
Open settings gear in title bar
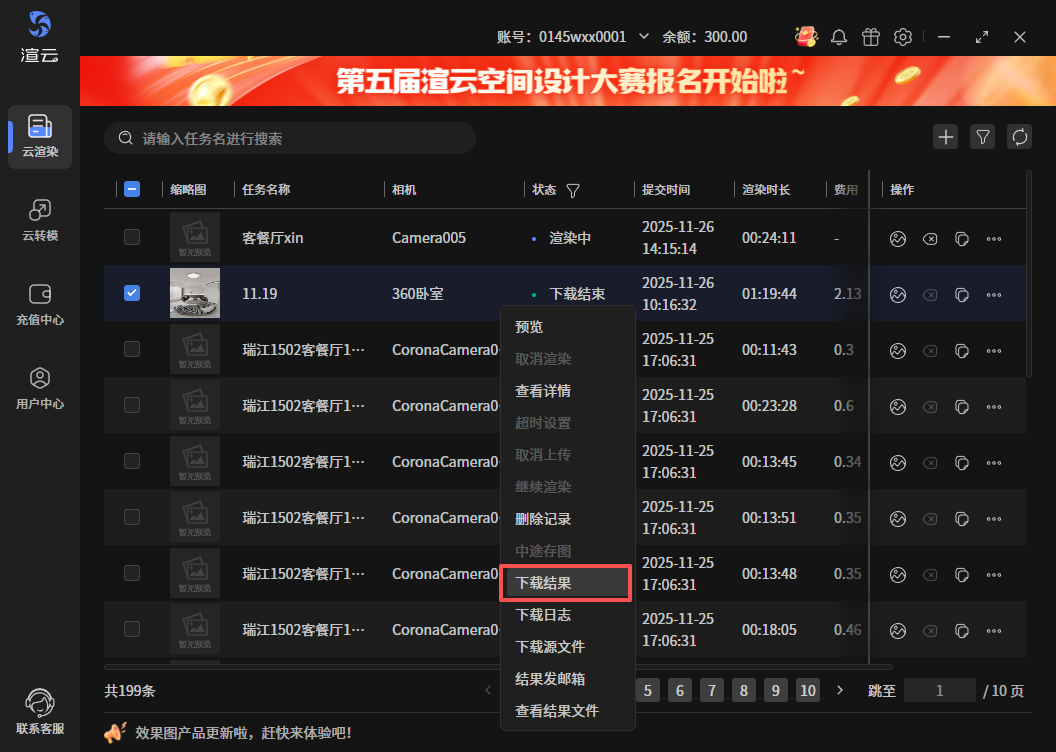tap(903, 37)
